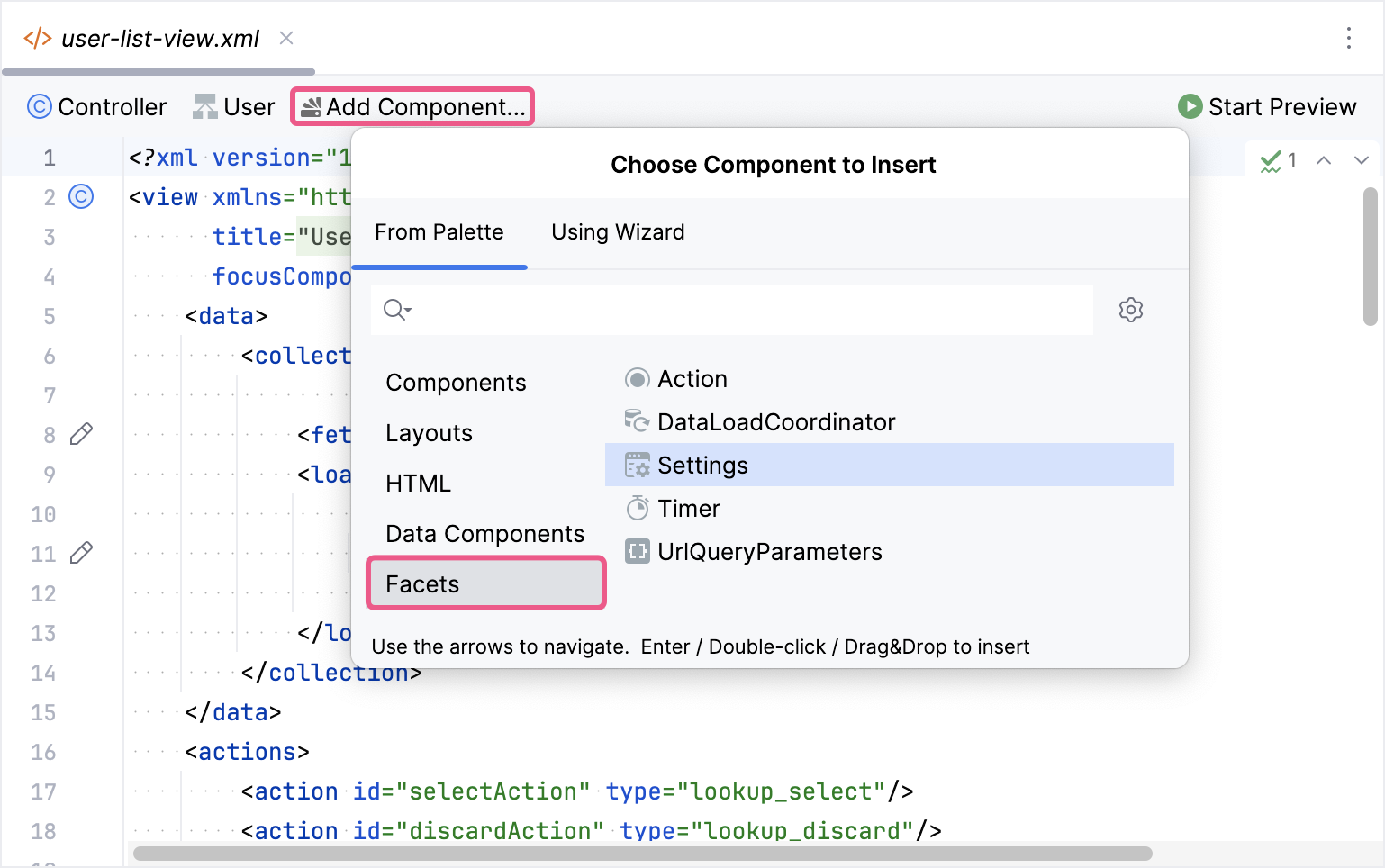Click the controller gutter icon on line 2
Image resolution: width=1385 pixels, height=868 pixels.
click(x=81, y=197)
